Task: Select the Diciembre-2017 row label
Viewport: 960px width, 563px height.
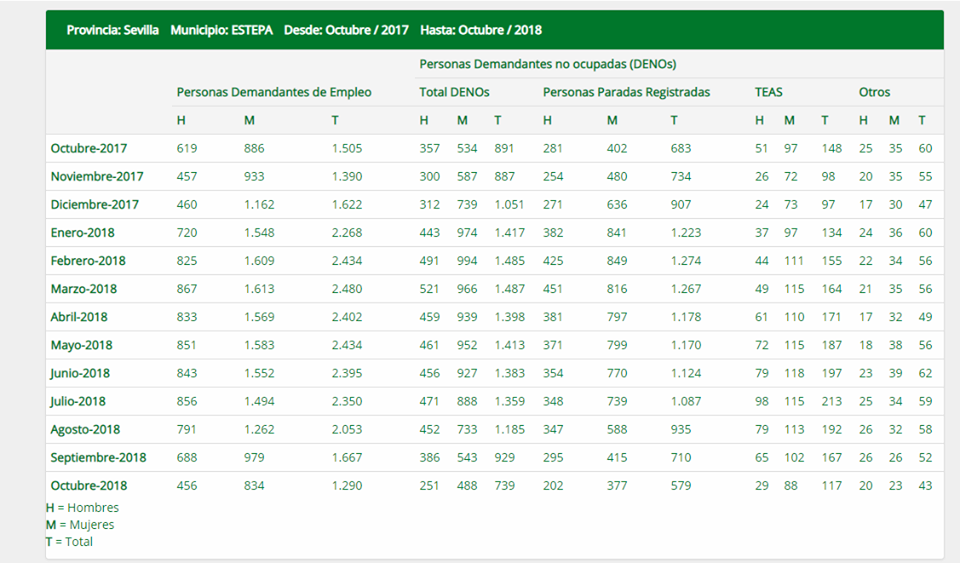Action: (96, 204)
